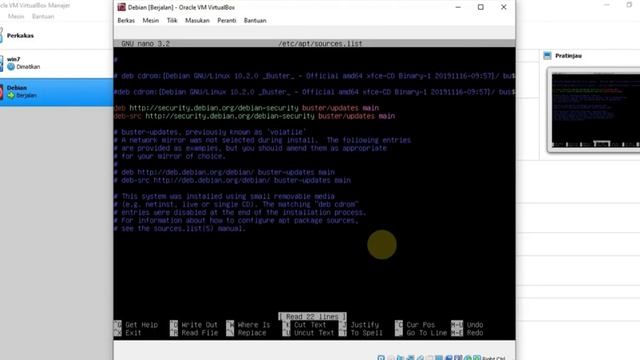Open Bantuan menu in VirtualBox Manager window
640x360 pixels.
point(43,16)
